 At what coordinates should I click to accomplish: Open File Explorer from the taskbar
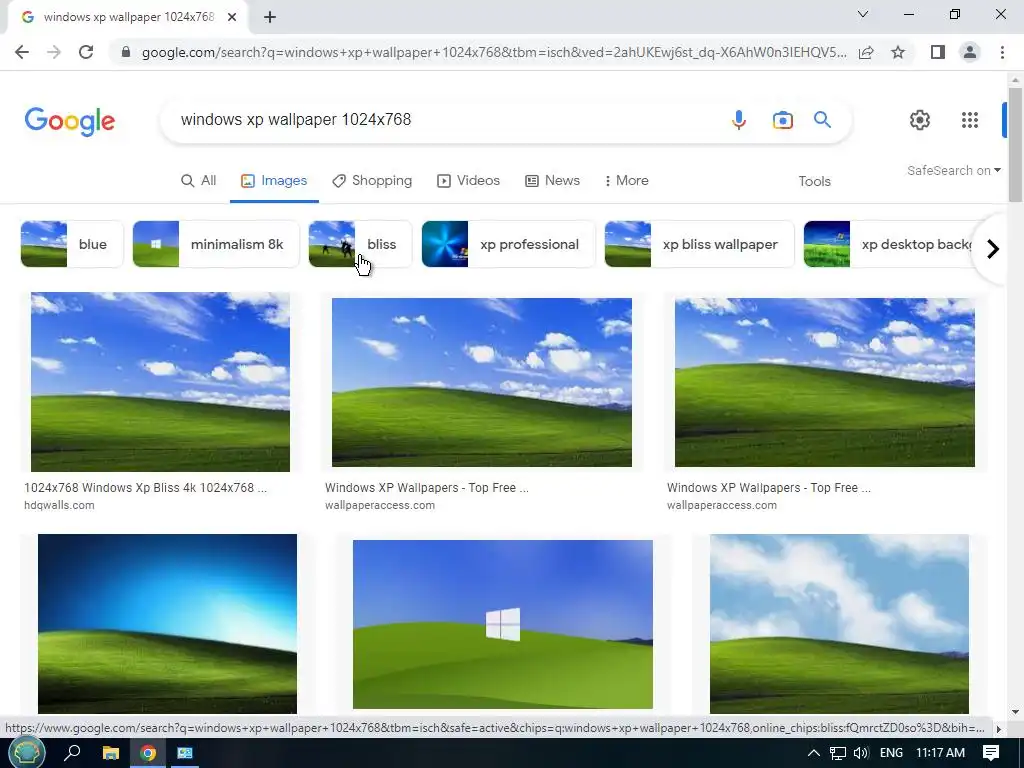pos(111,753)
